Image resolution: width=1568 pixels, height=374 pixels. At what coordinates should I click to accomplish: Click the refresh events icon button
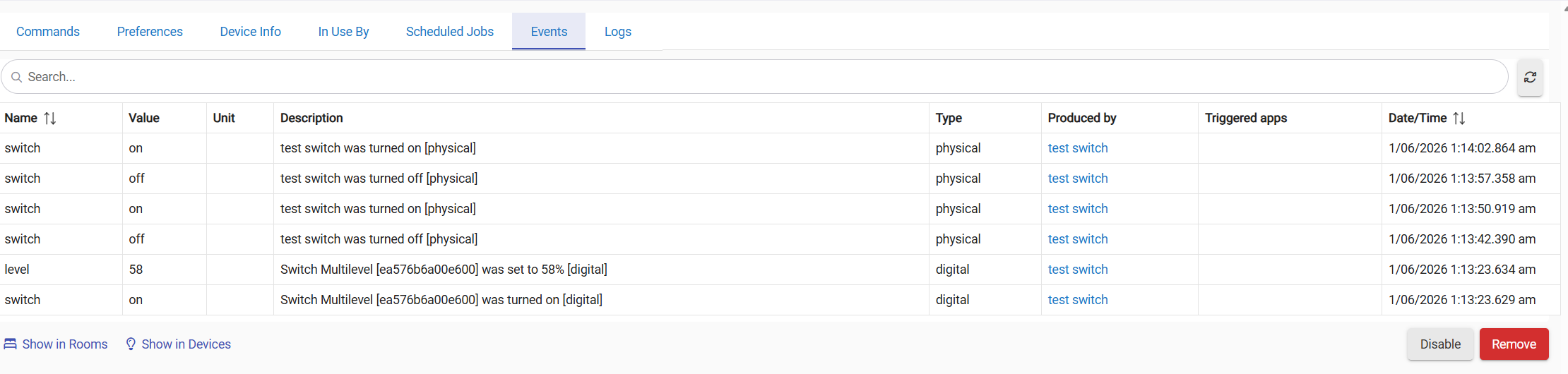(x=1530, y=78)
